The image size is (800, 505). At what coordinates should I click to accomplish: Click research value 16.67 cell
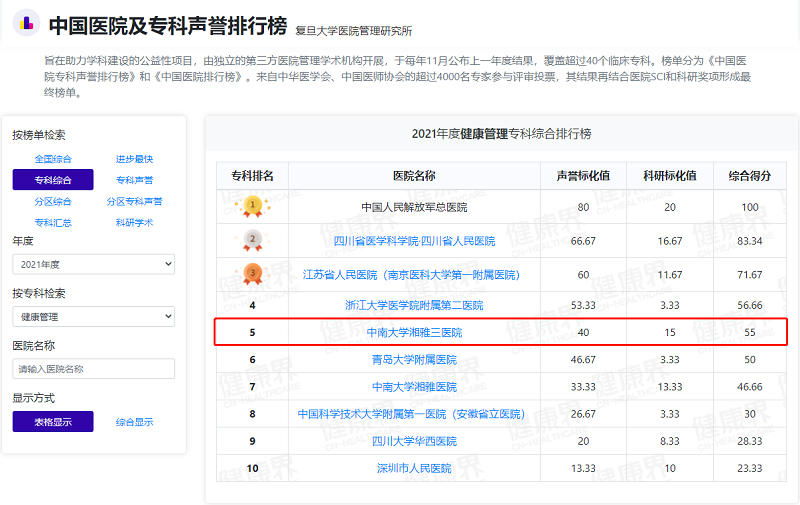[670, 241]
